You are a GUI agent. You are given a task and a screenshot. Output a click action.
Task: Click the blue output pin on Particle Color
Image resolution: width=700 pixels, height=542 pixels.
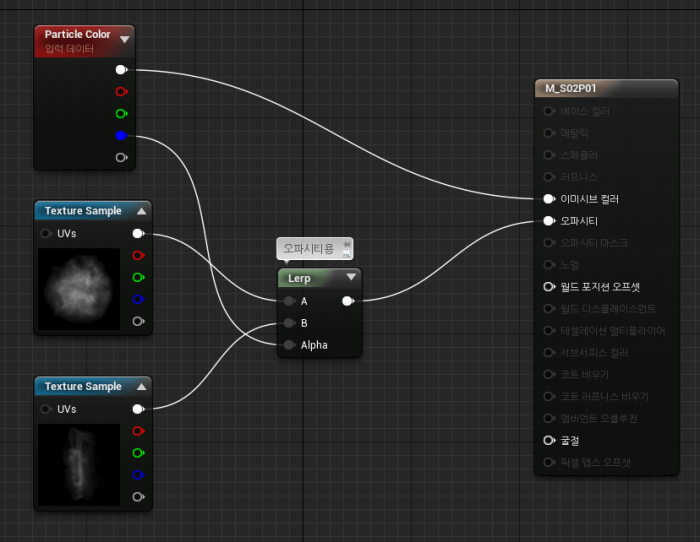click(x=121, y=135)
